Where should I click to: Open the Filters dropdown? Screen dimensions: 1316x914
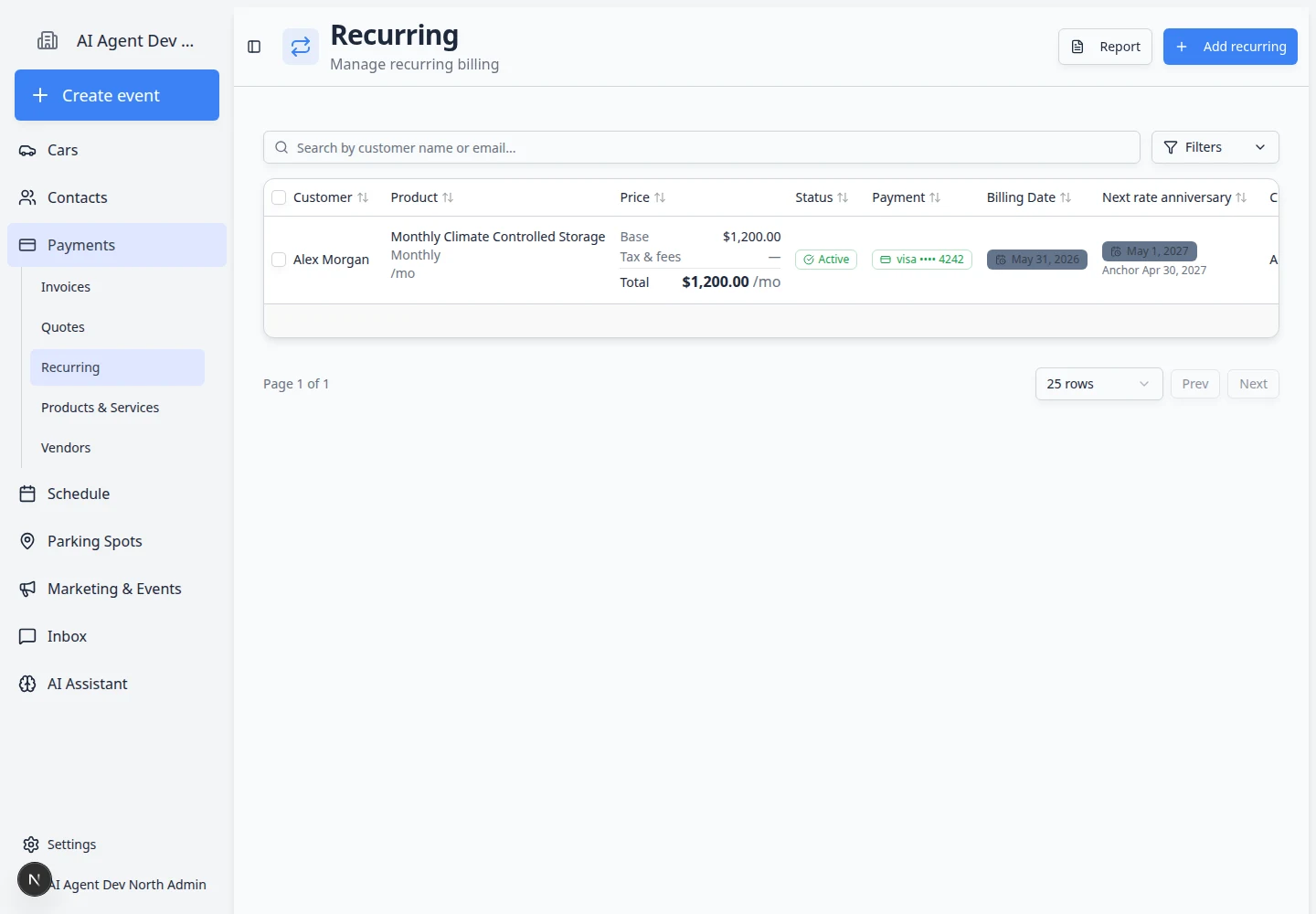click(x=1215, y=147)
